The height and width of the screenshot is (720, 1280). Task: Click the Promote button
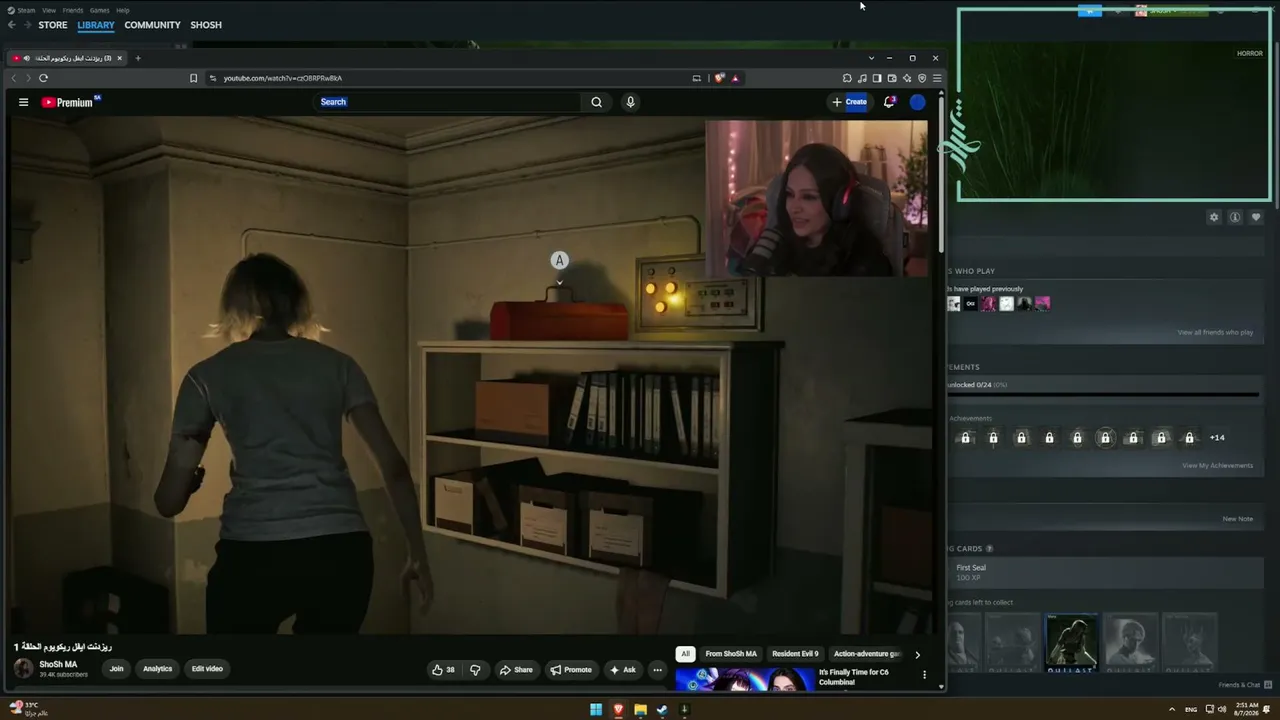pos(571,670)
